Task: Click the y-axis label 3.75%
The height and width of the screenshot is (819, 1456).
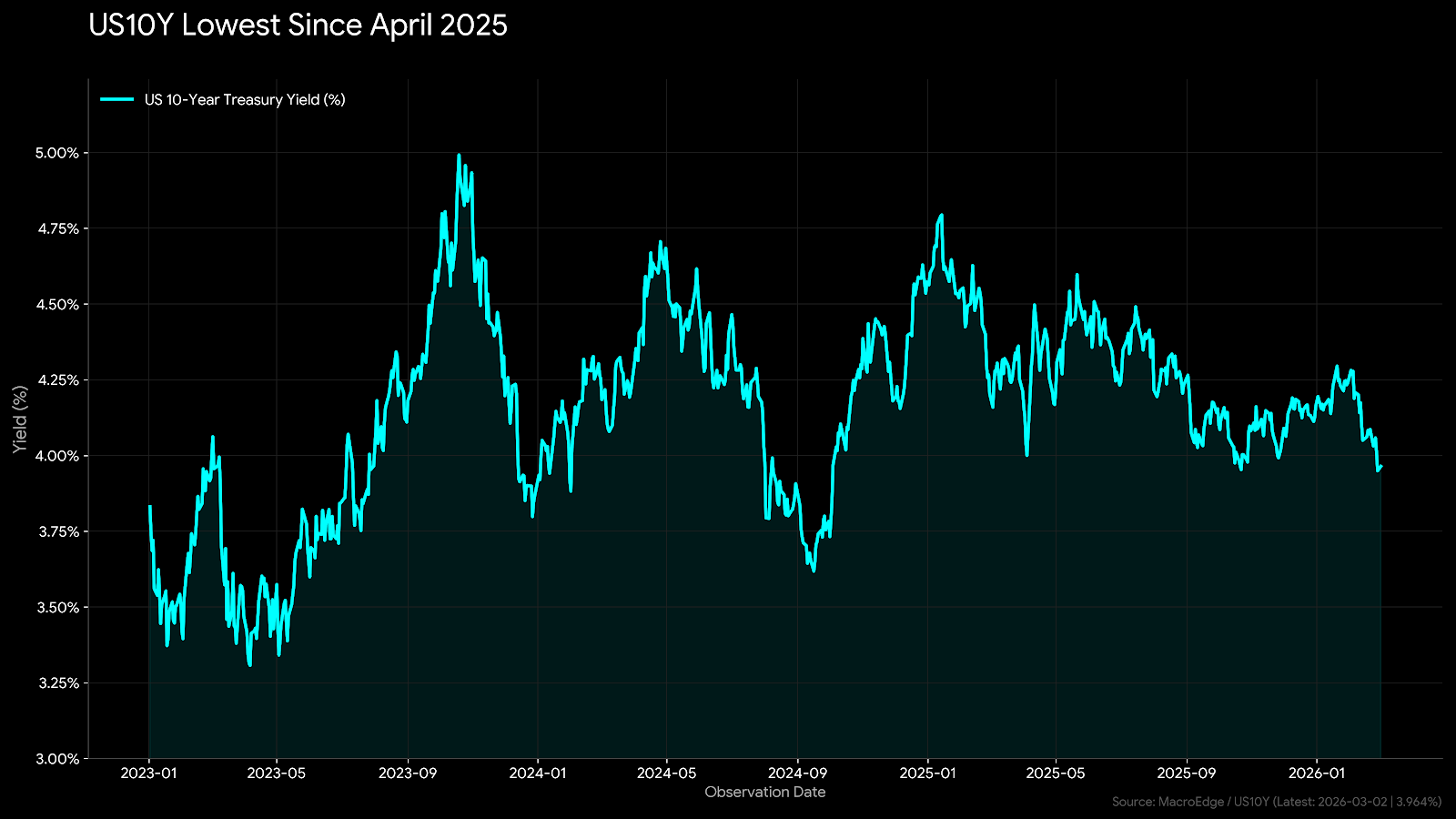Action: [x=57, y=531]
